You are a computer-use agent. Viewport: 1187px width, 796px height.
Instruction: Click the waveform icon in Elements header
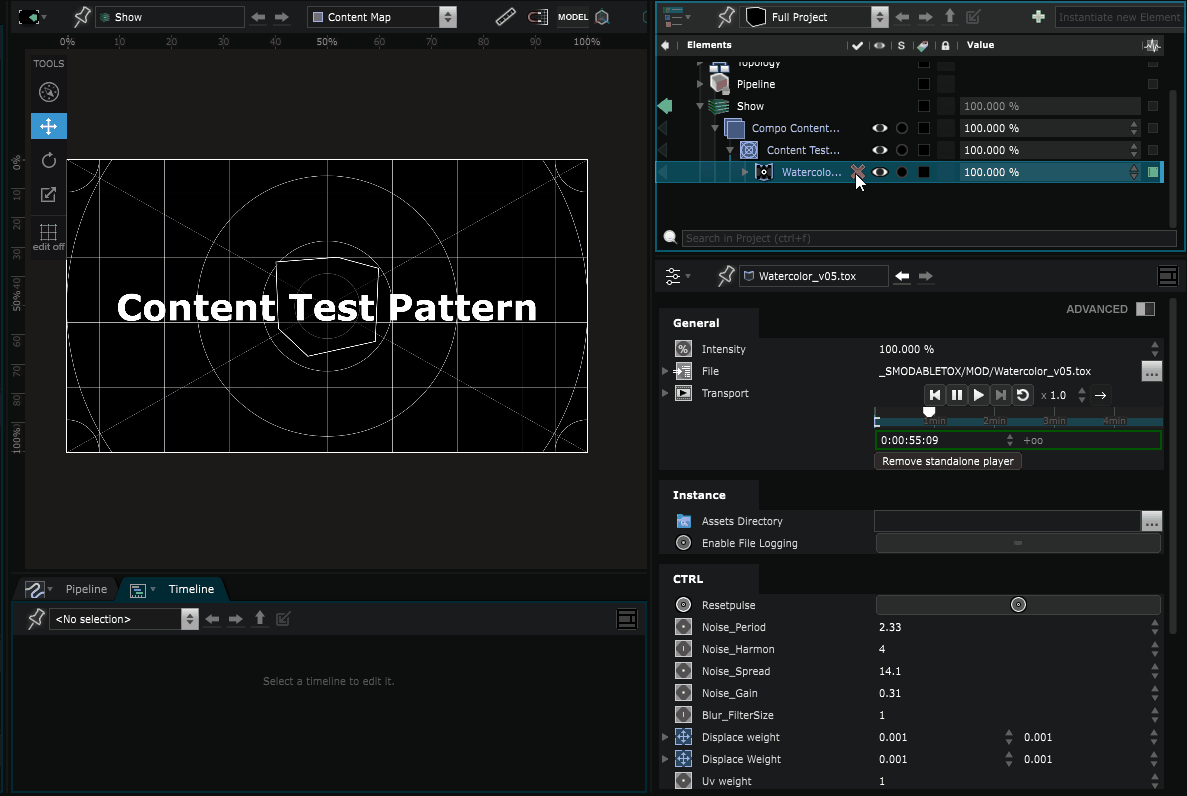(x=1152, y=45)
